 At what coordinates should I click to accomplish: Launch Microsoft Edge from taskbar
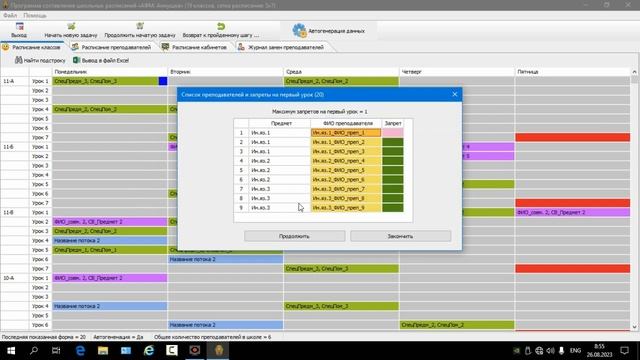[80, 351]
